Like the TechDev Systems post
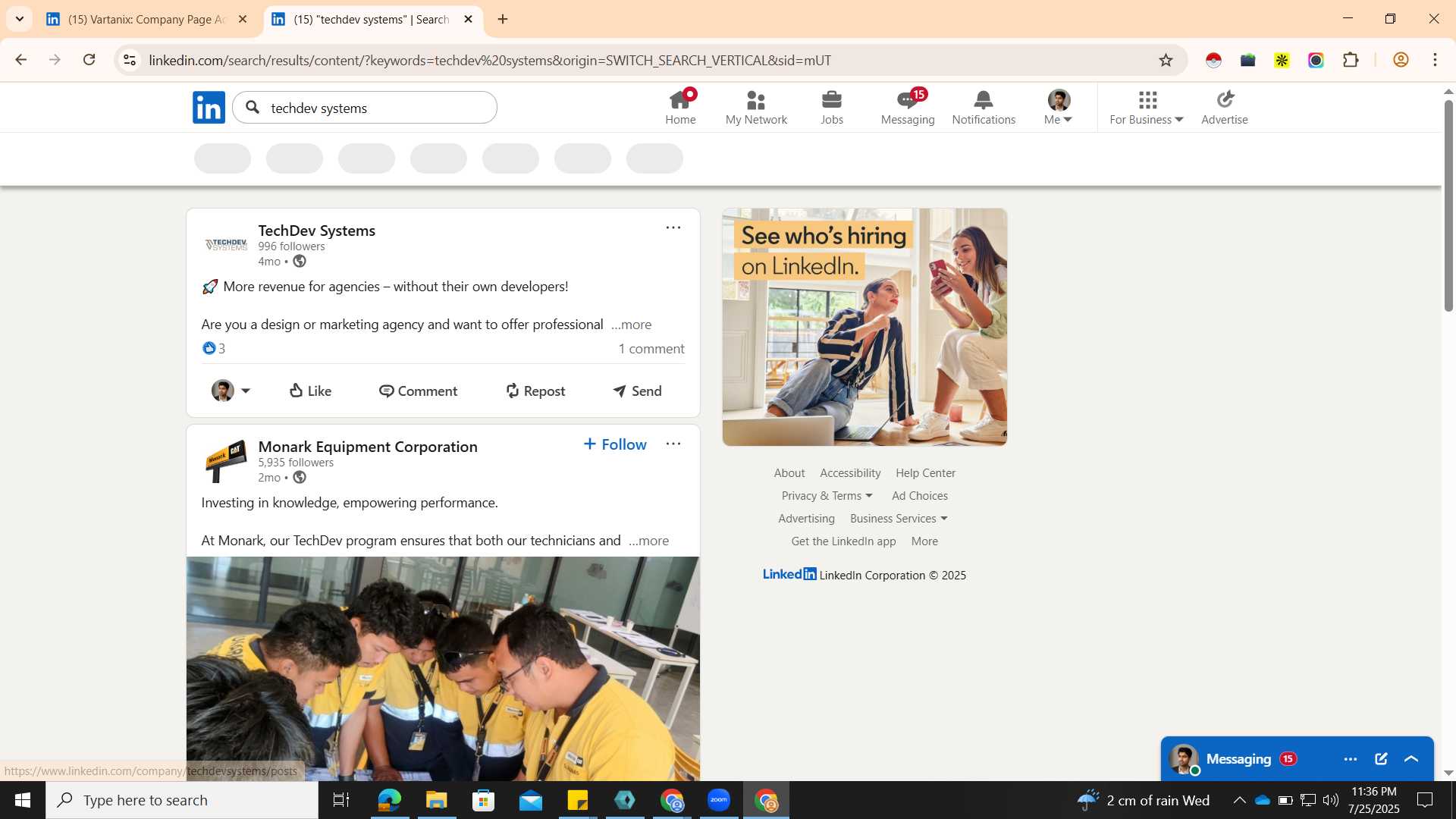This screenshot has height=819, width=1456. (310, 391)
